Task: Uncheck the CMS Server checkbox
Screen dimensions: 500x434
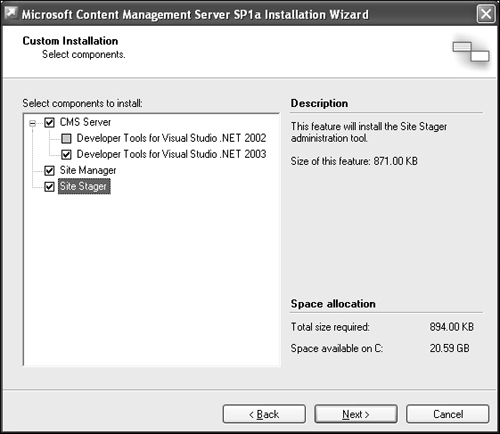Action: [x=49, y=123]
